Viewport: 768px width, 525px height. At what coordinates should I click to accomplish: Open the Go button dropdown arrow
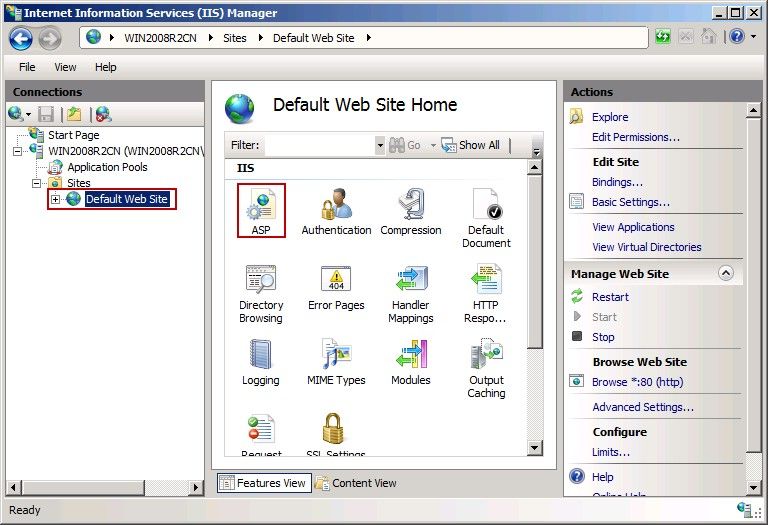click(433, 145)
